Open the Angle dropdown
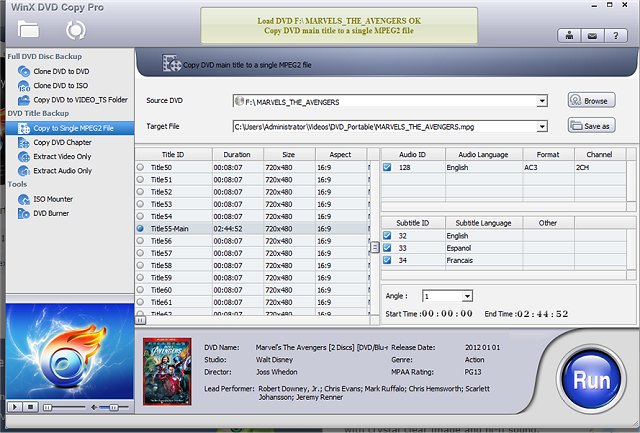The image size is (640, 433). [467, 296]
